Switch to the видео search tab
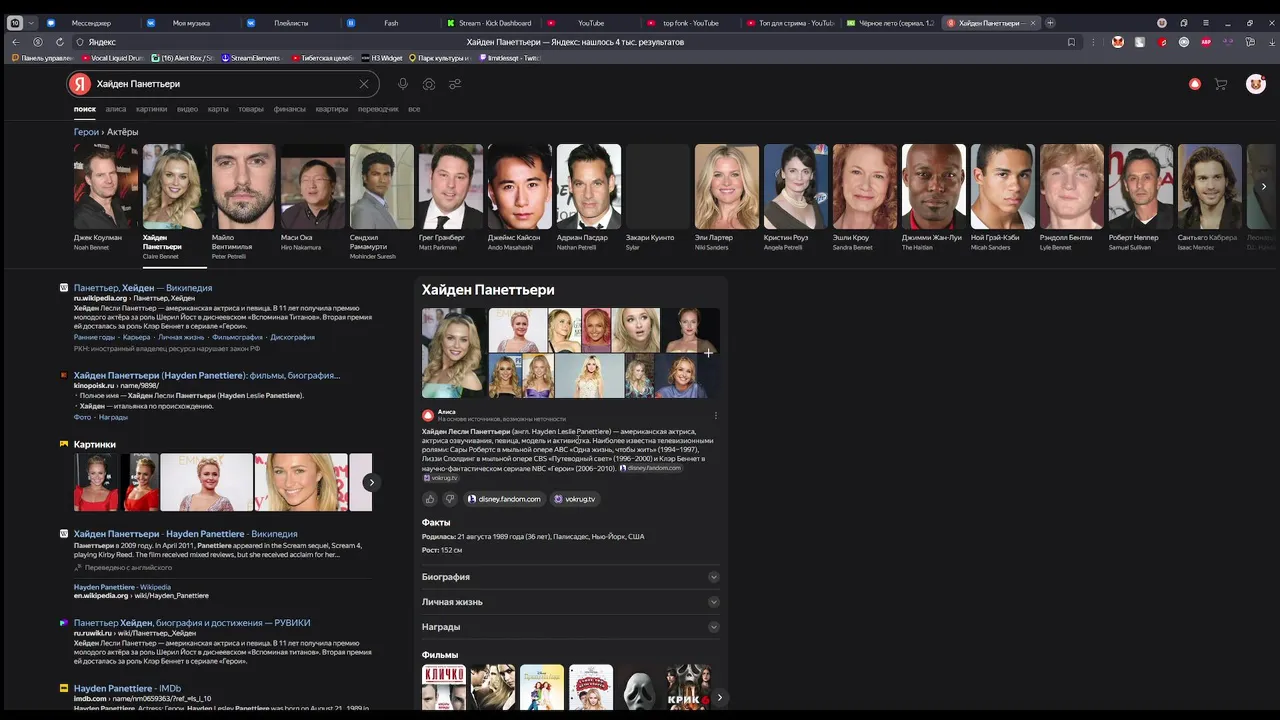This screenshot has height=720, width=1280. tap(187, 109)
